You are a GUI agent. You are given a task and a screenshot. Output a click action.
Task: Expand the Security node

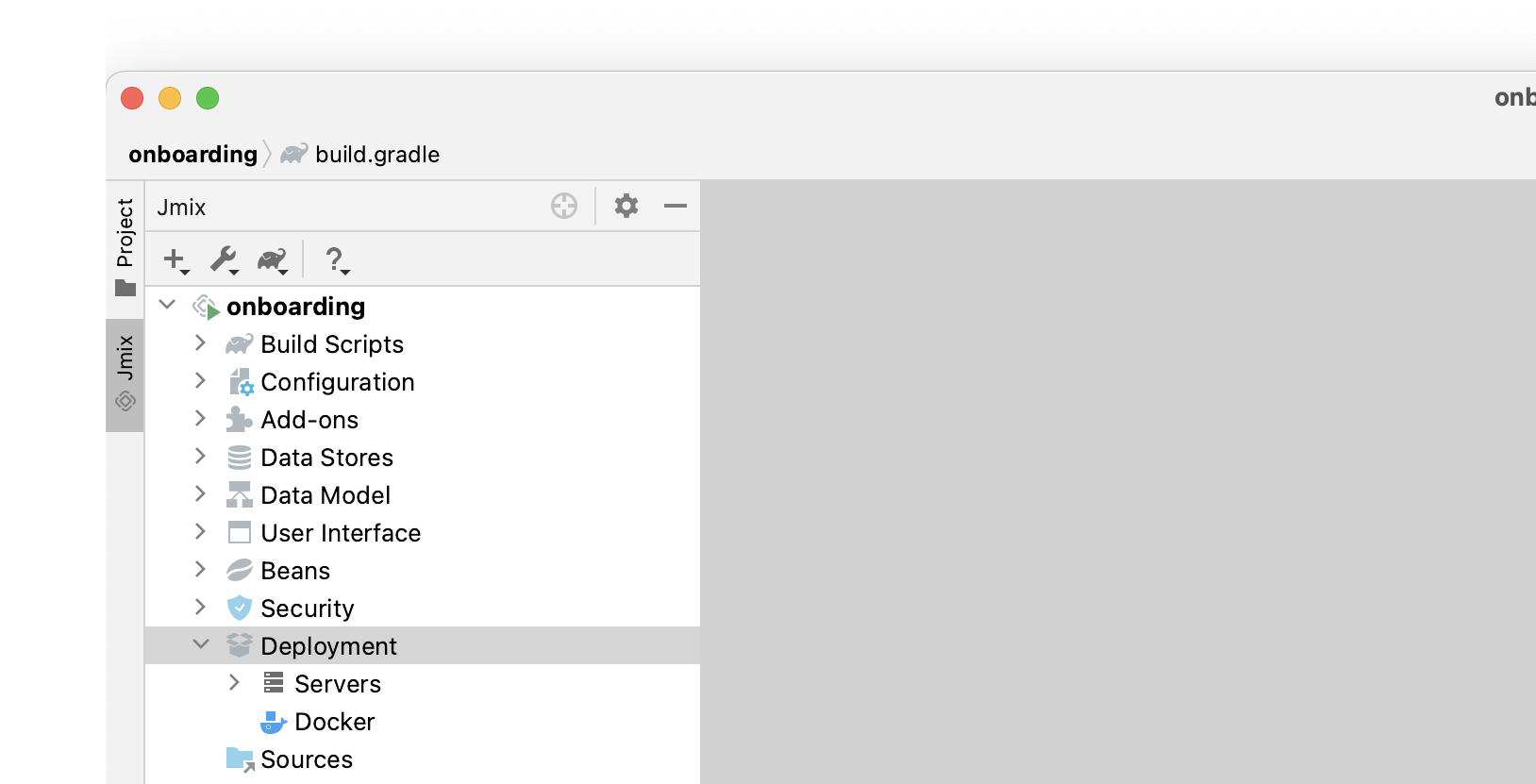(x=200, y=607)
